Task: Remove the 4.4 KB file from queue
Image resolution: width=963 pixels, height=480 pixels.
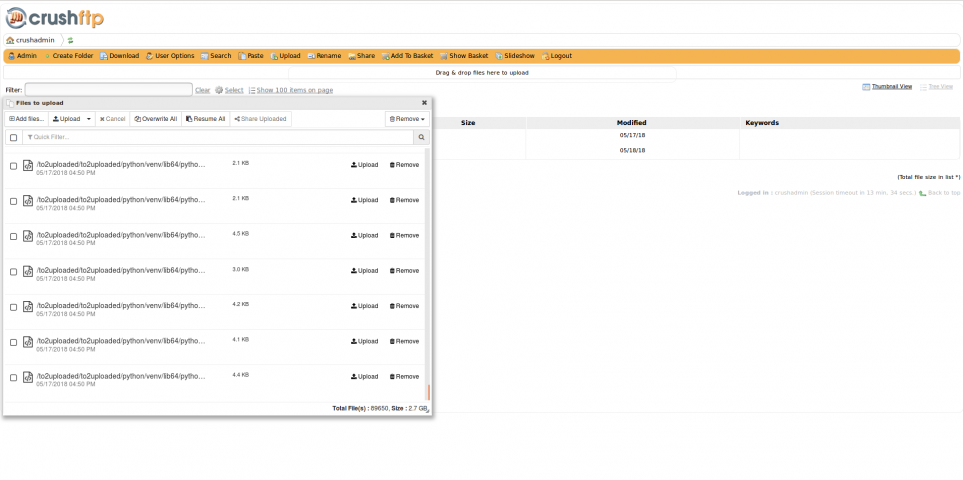Action: 404,377
